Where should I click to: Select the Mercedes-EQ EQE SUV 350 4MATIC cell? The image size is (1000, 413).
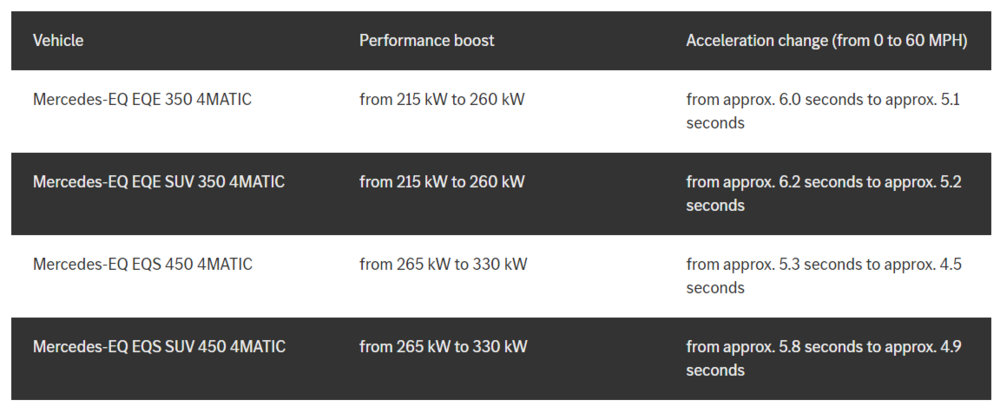159,182
